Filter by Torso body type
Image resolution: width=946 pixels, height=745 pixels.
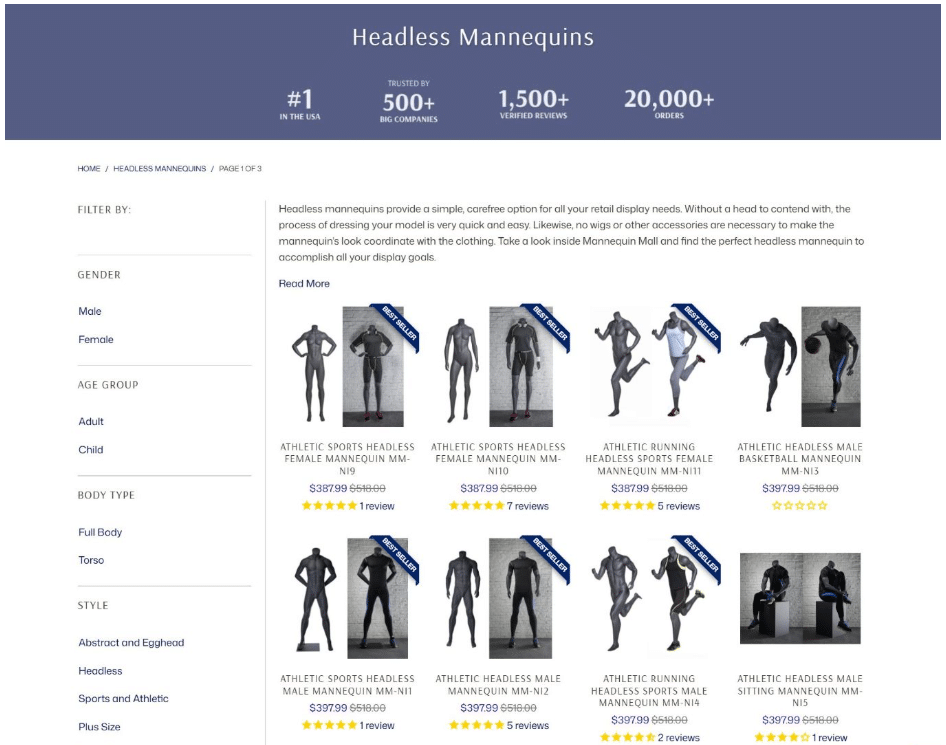pos(90,560)
